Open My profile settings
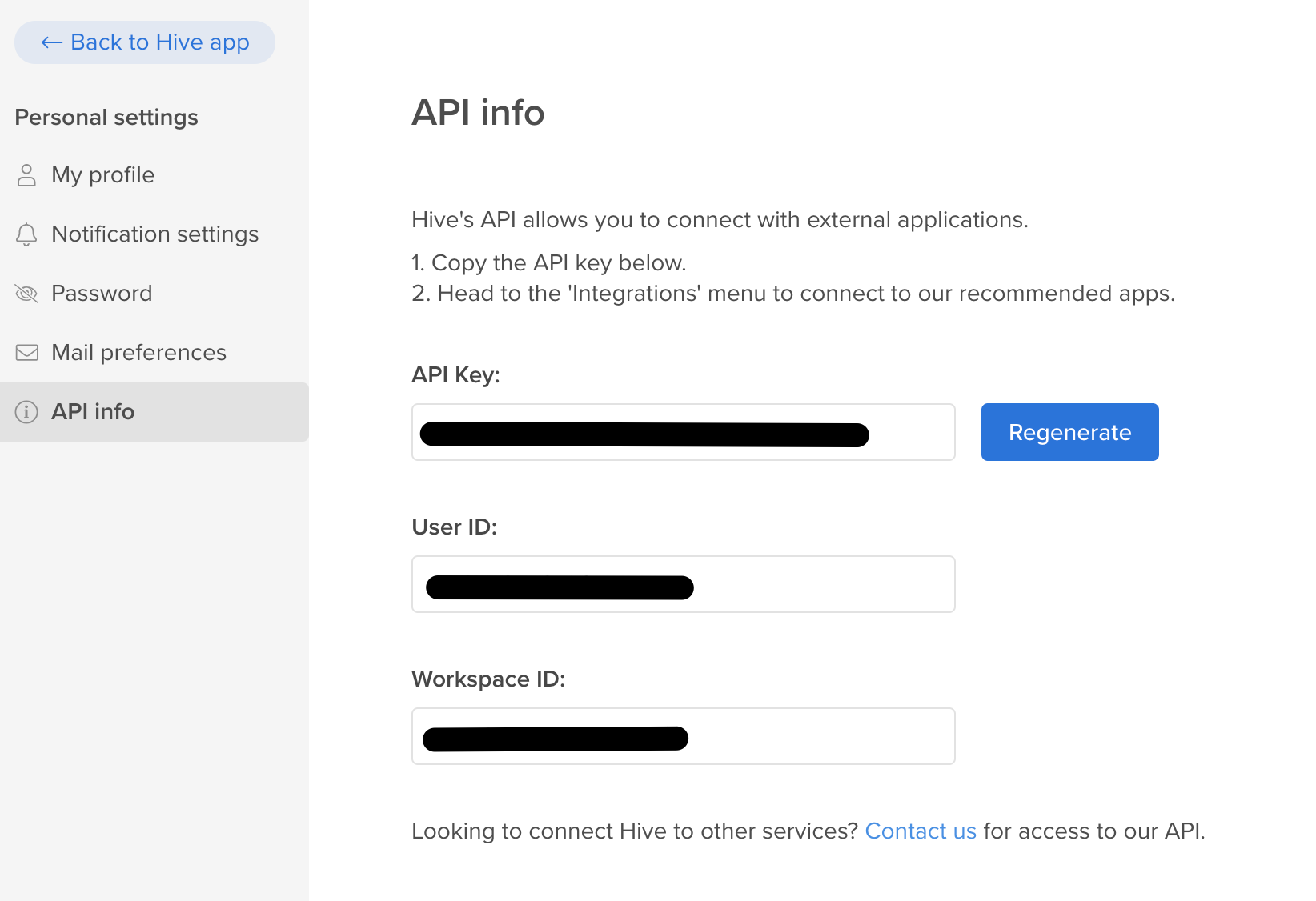 tap(154, 175)
